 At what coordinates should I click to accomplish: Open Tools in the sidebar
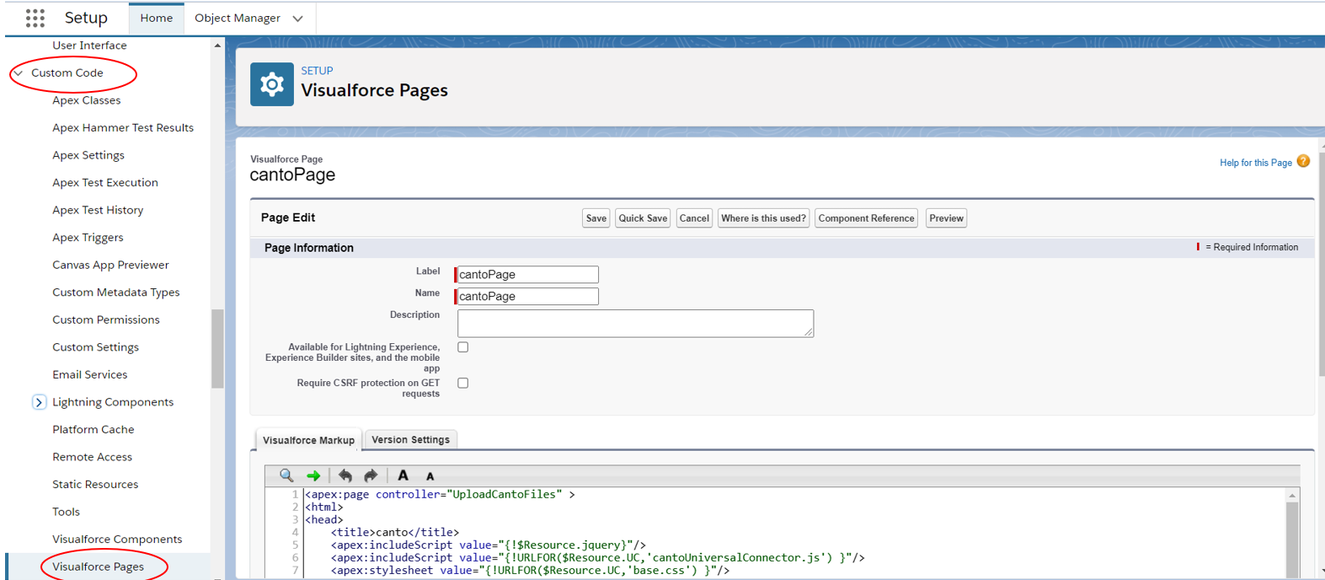(x=66, y=512)
